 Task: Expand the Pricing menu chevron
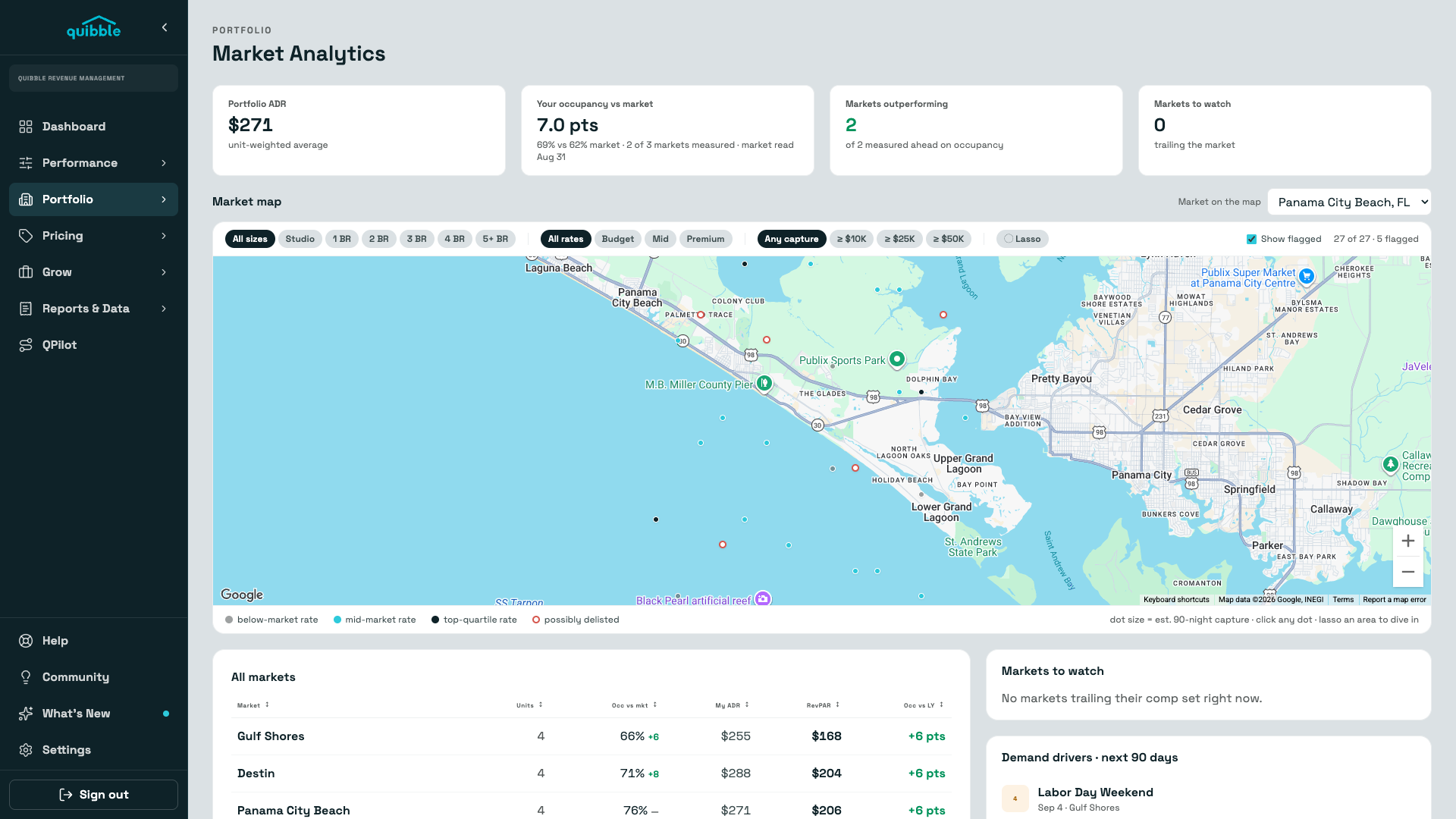(x=164, y=236)
